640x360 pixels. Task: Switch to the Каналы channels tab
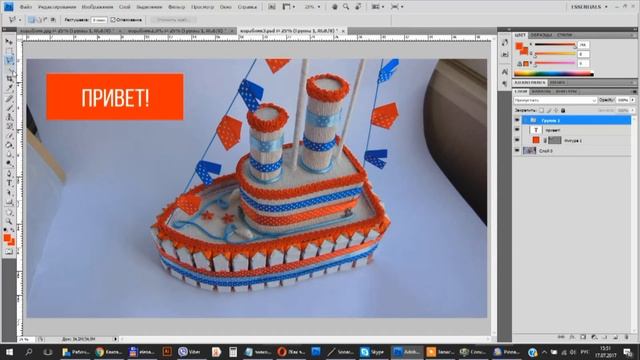click(541, 91)
